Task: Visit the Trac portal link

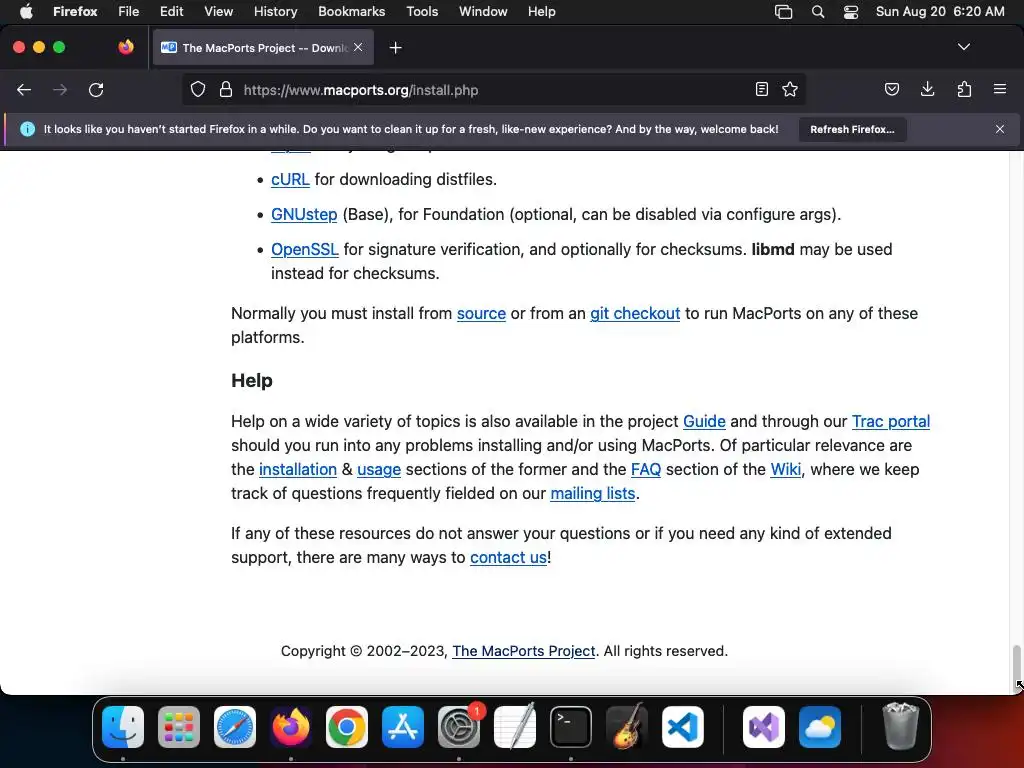Action: pyautogui.click(x=891, y=421)
